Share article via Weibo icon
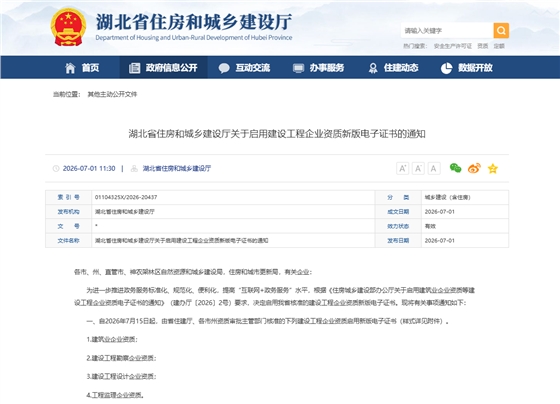Image resolution: width=560 pixels, height=404 pixels. coord(474,168)
